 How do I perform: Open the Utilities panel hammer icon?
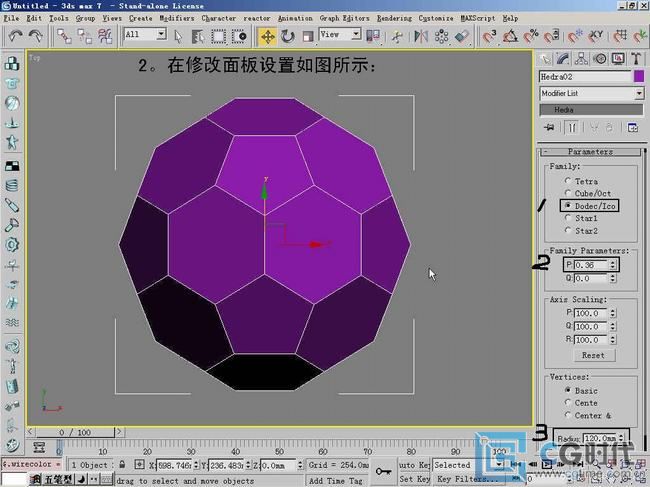(636, 59)
